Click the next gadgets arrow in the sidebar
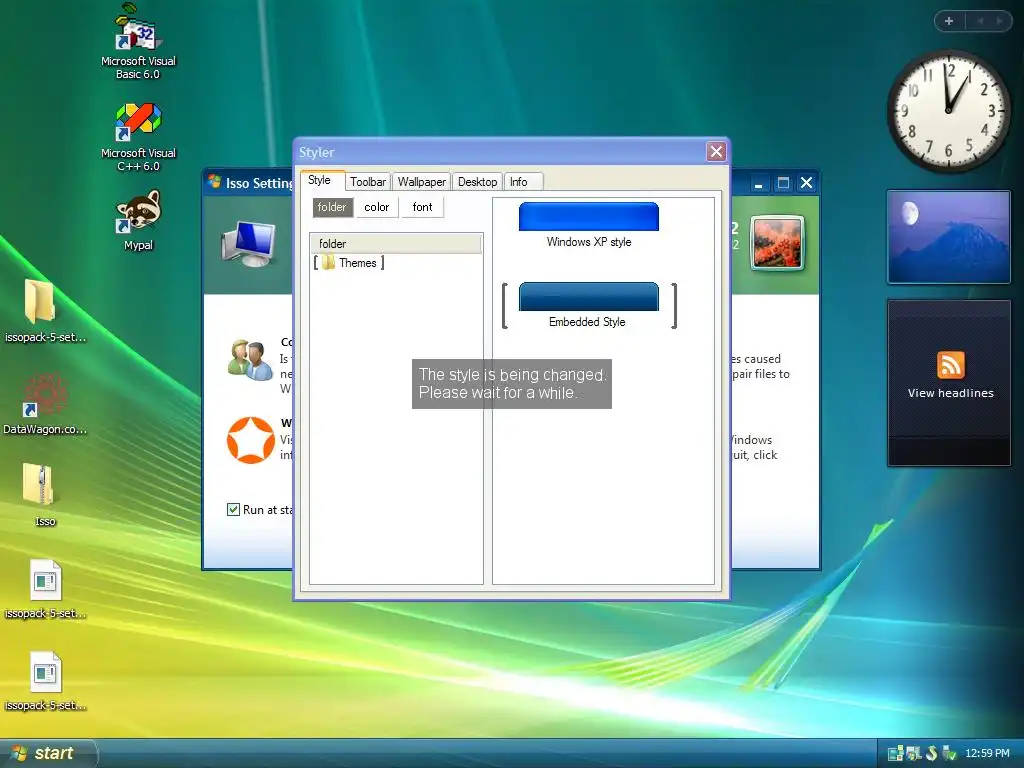Image resolution: width=1024 pixels, height=768 pixels. tap(999, 21)
